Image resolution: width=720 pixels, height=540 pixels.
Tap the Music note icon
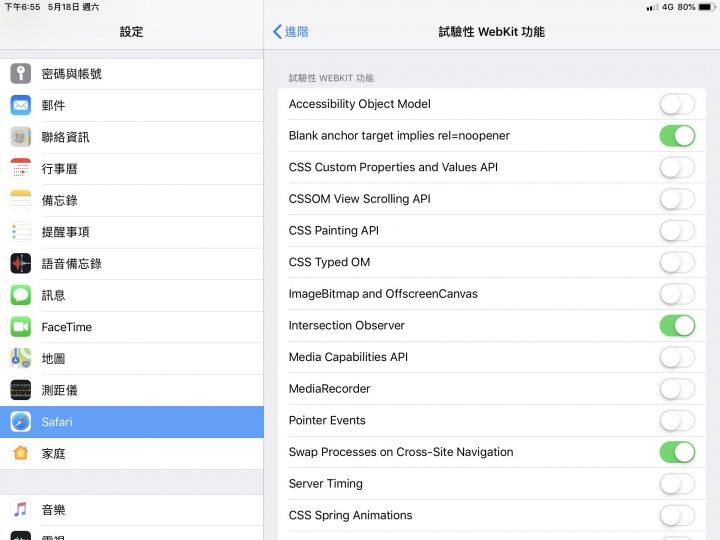pos(21,510)
